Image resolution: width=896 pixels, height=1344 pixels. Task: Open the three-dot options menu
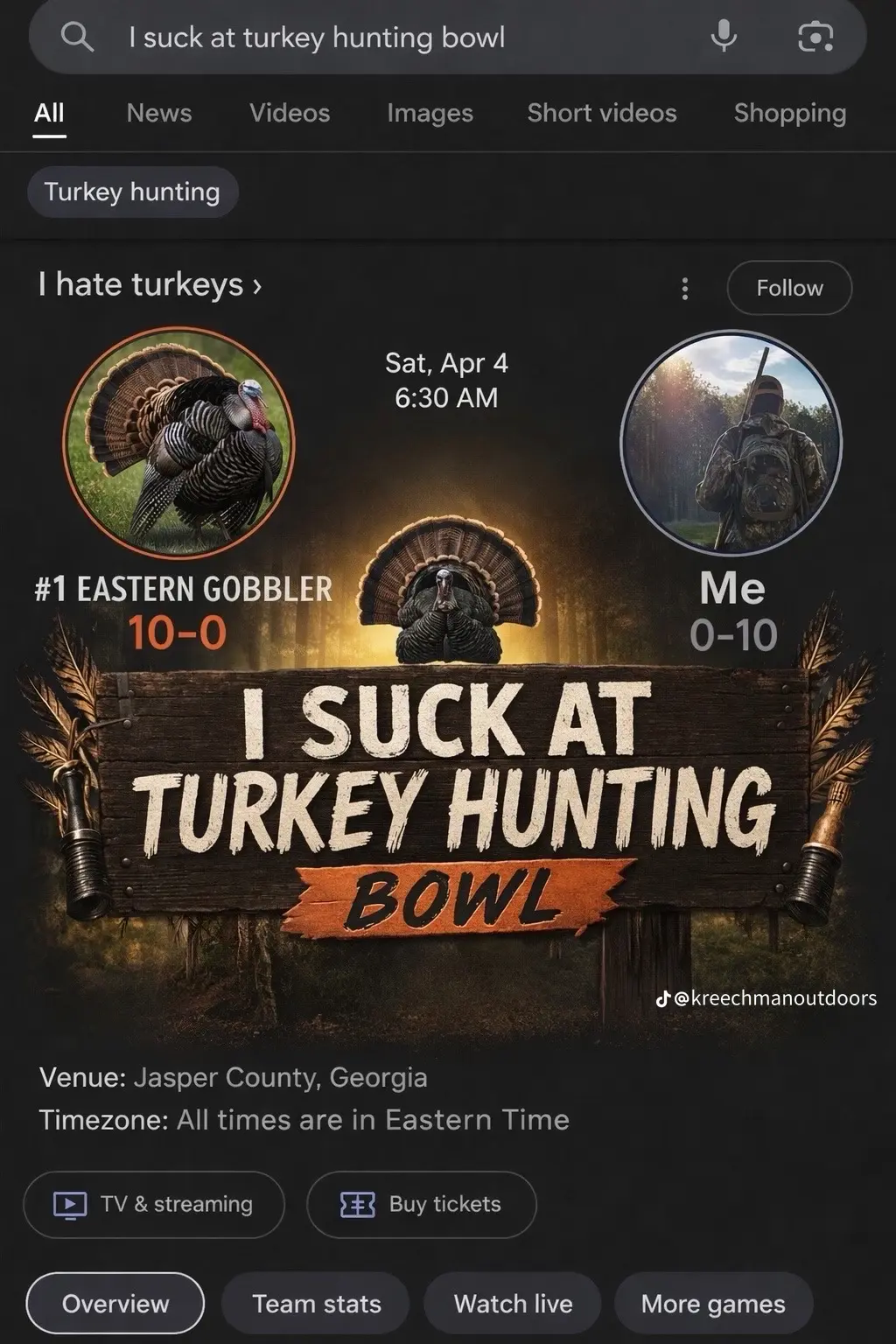[x=685, y=288]
